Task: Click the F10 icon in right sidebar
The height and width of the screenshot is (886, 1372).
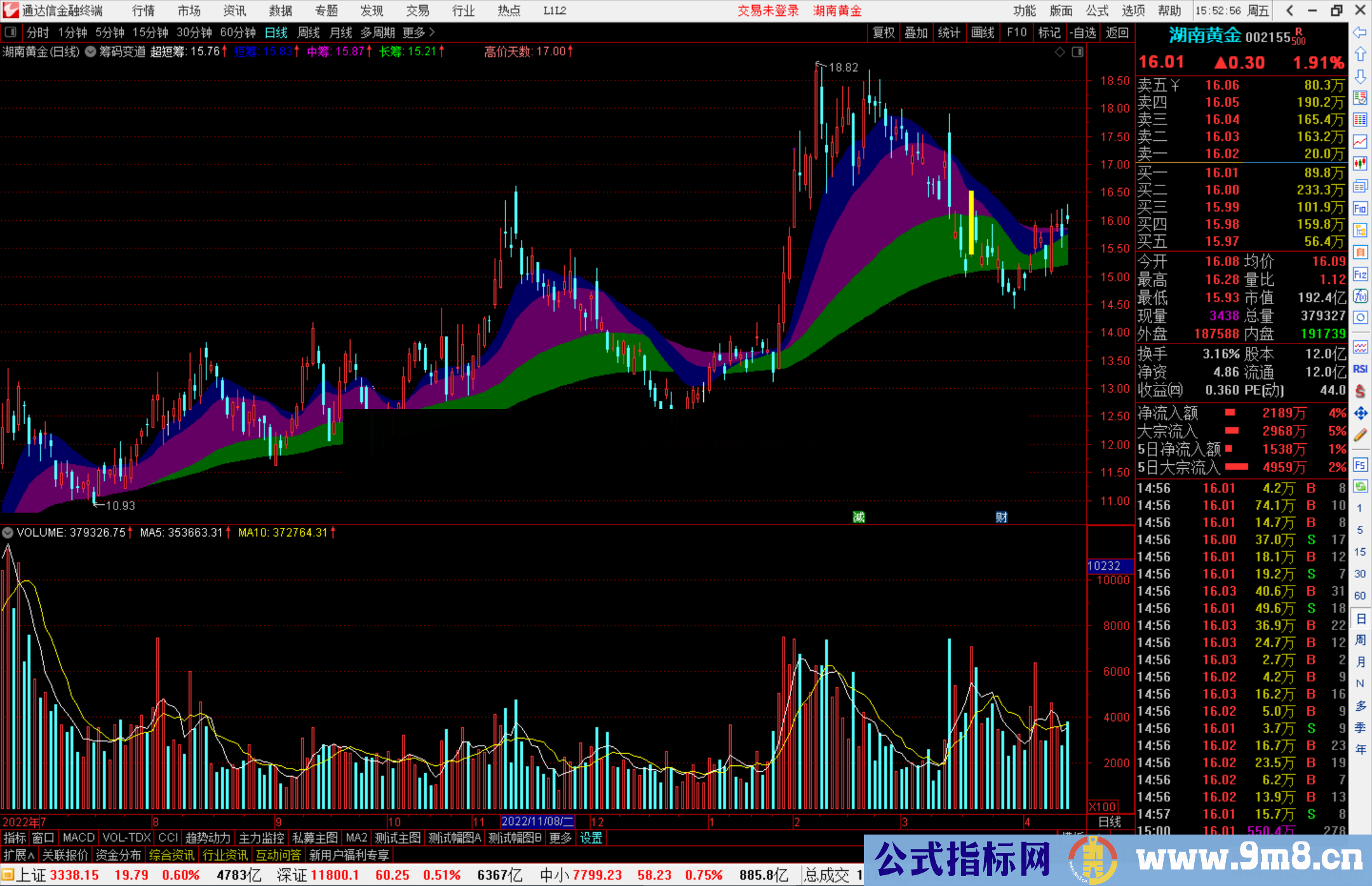Action: pos(1360,208)
